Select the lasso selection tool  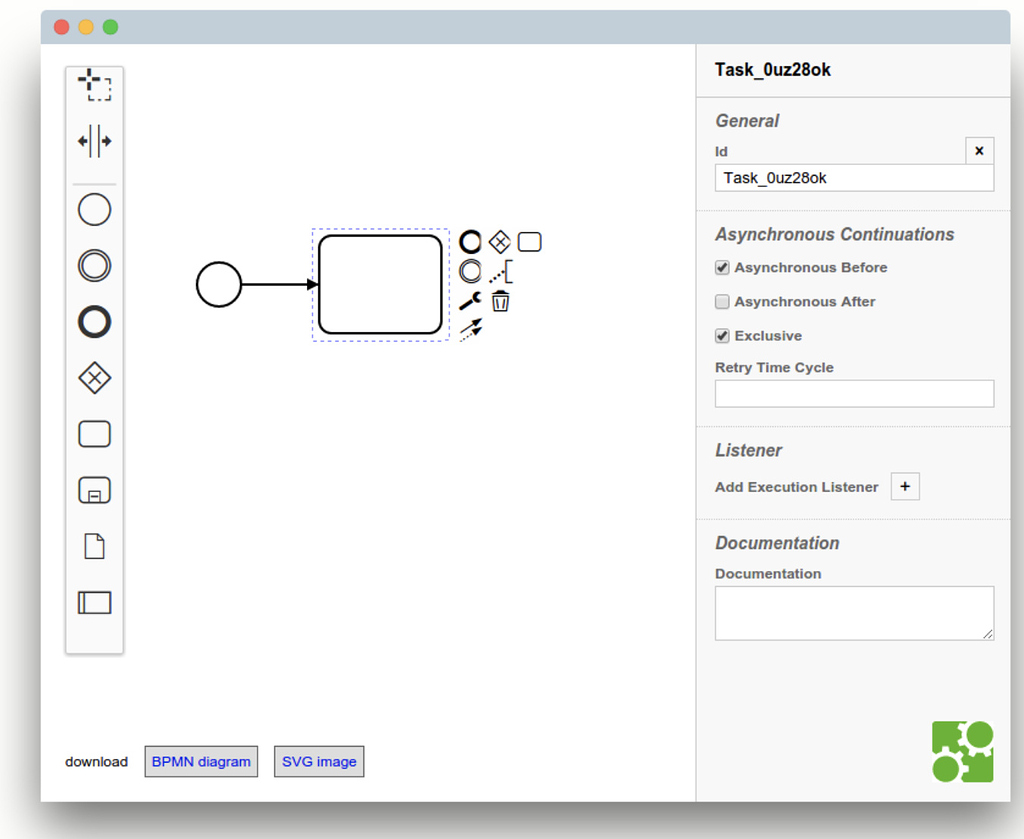point(94,86)
